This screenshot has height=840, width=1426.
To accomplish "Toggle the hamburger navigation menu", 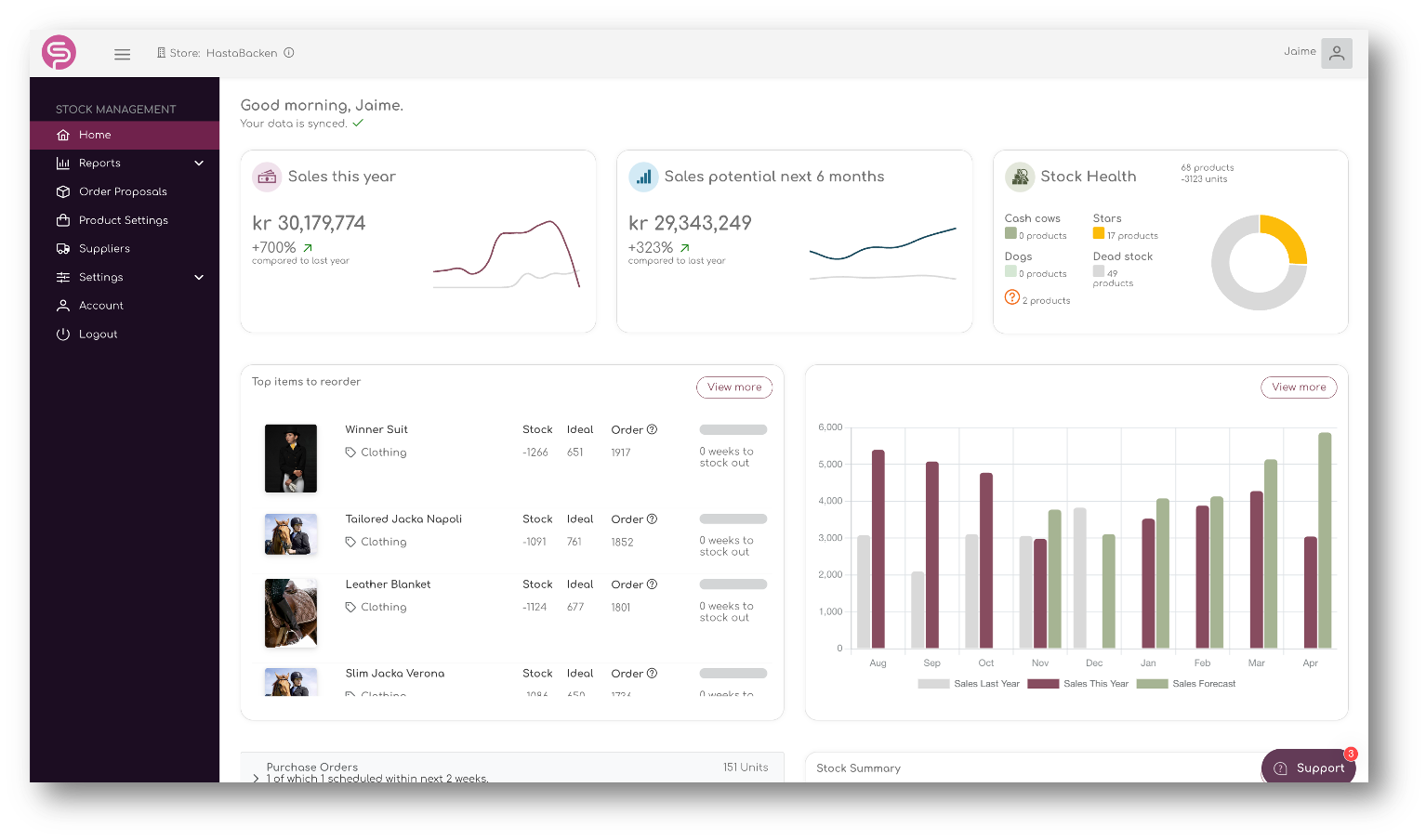I will point(122,53).
